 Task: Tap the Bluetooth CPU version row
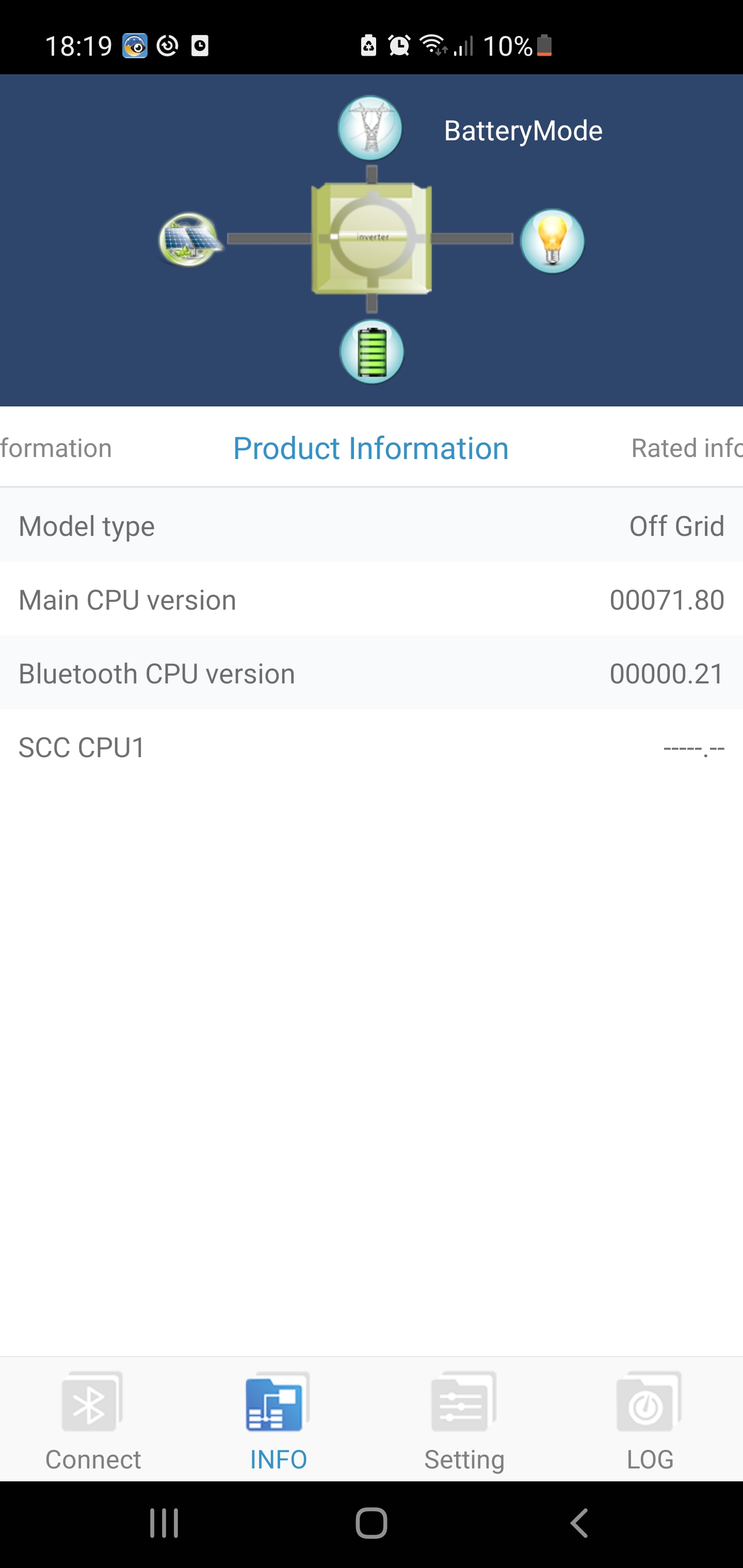(372, 674)
